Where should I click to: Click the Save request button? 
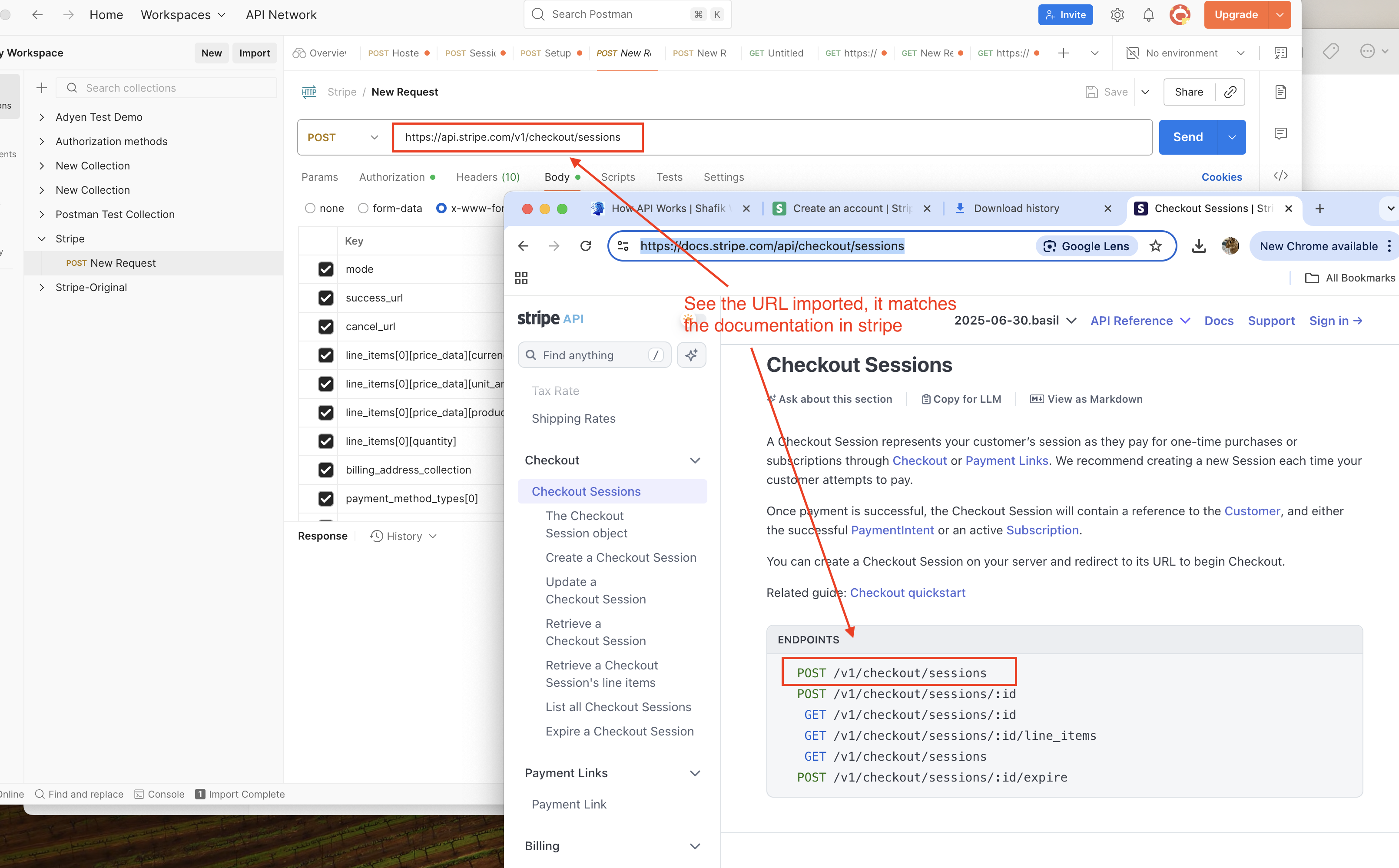point(1106,92)
